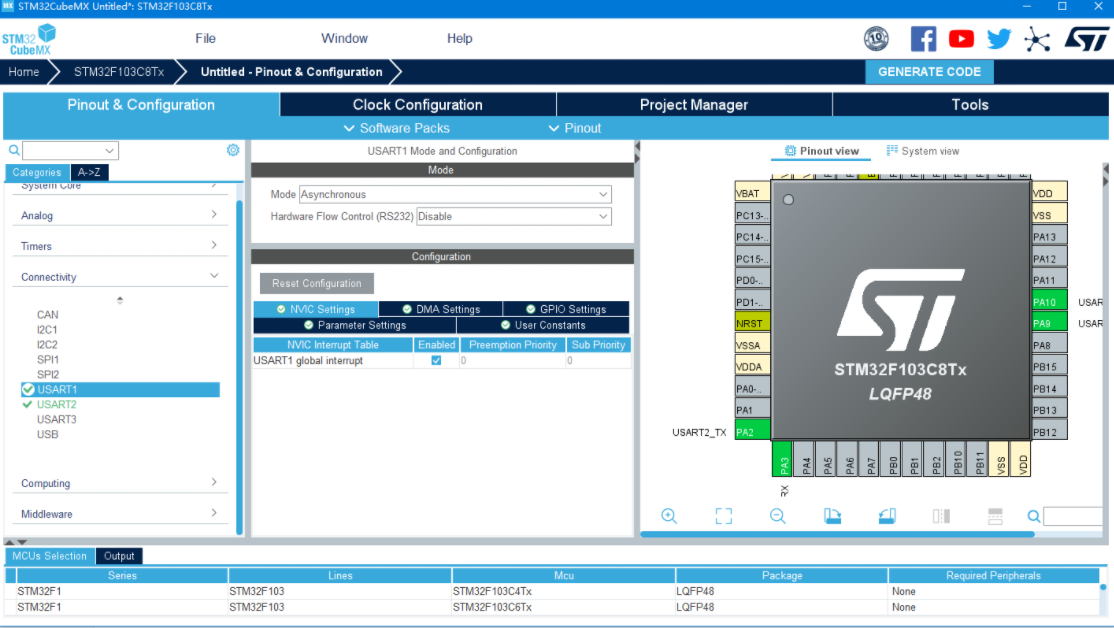Expand the Middleware category

tap(119, 514)
